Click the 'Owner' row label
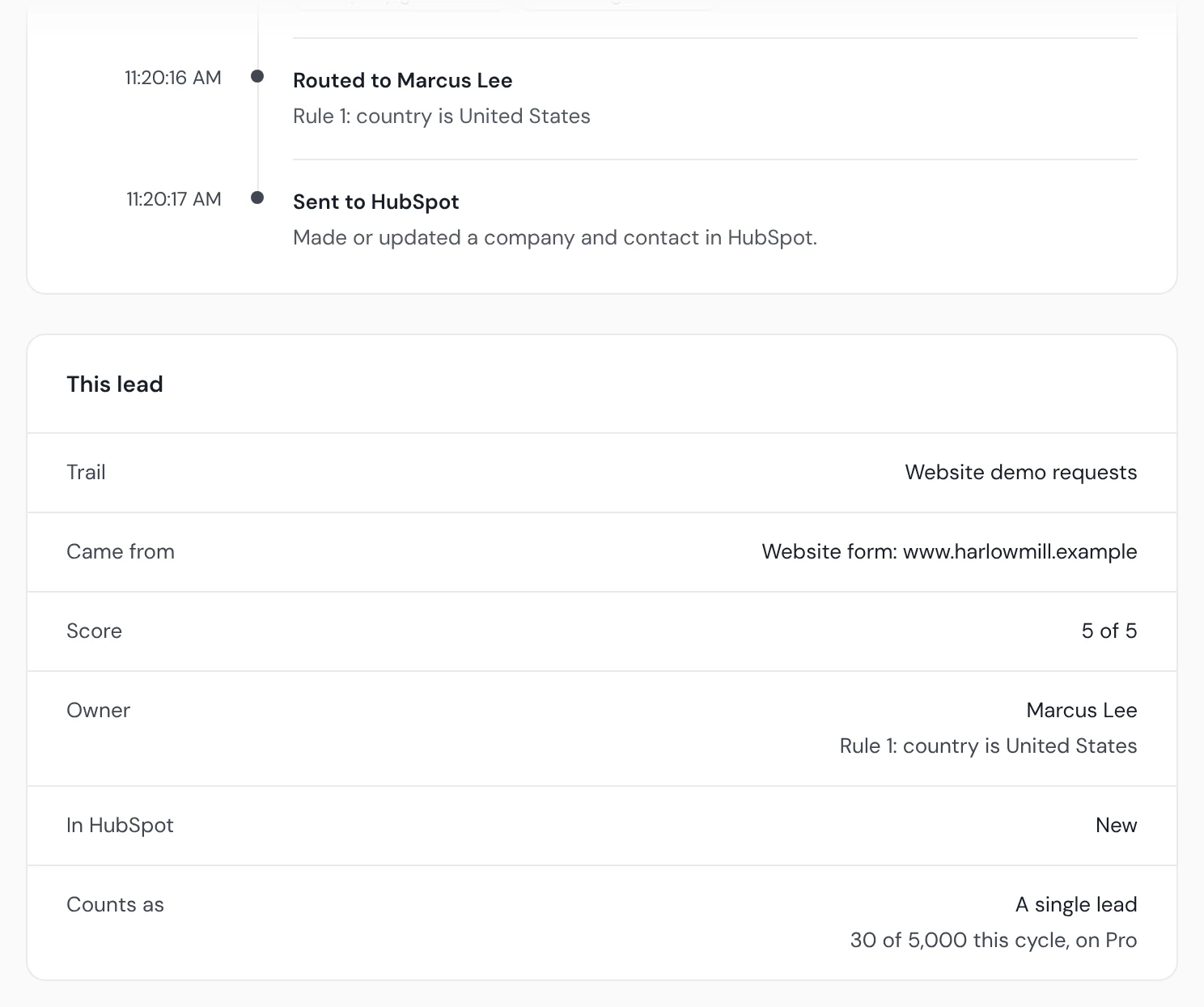 (x=98, y=710)
